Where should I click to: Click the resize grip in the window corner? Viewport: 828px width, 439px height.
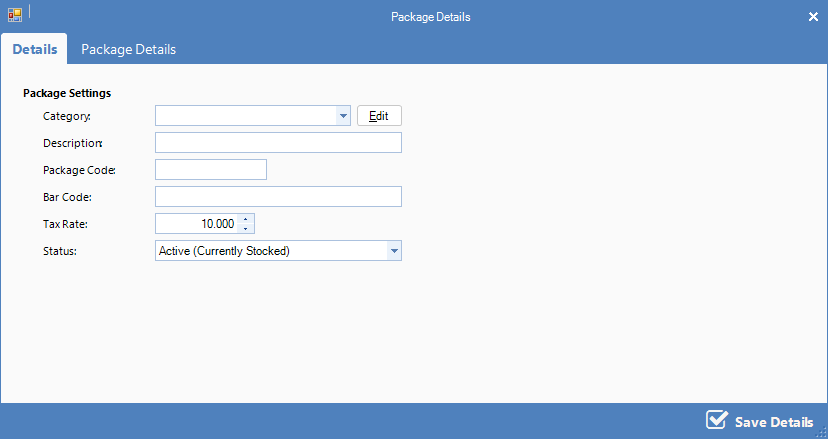[821, 432]
